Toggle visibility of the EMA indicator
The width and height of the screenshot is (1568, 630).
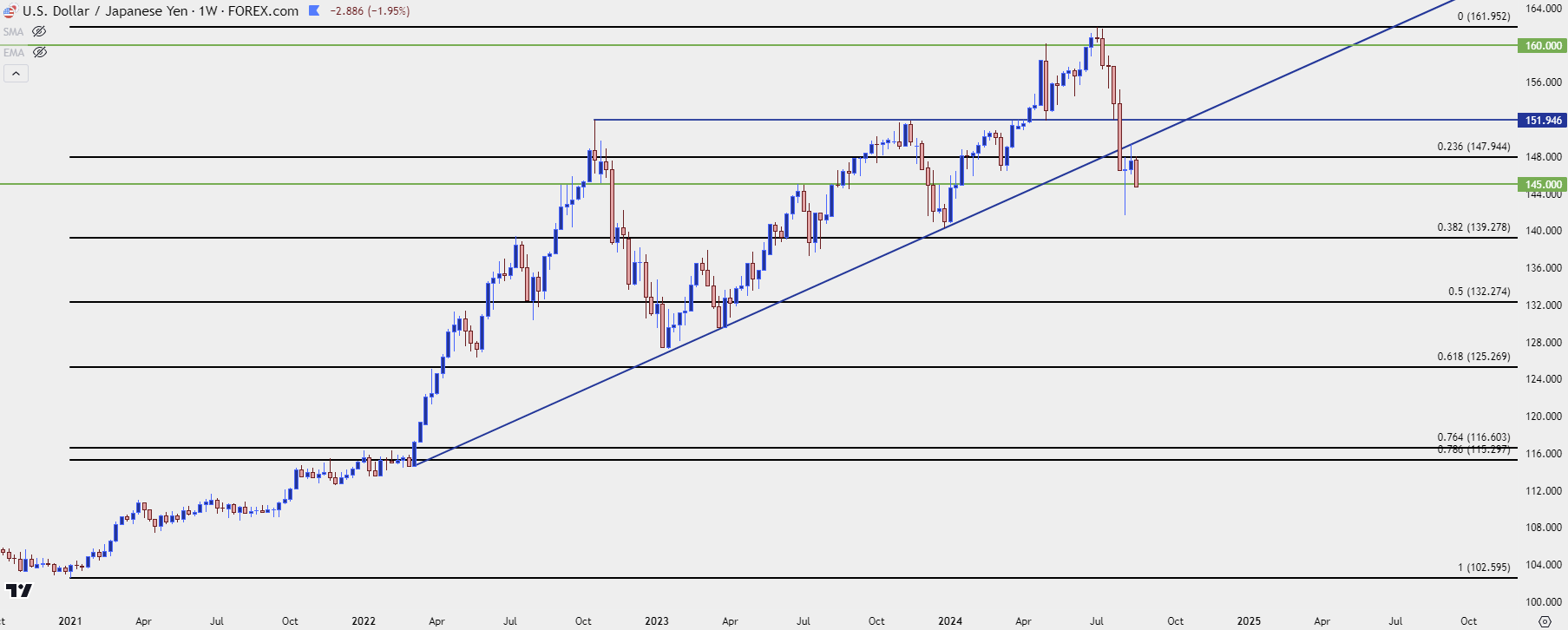click(x=39, y=52)
